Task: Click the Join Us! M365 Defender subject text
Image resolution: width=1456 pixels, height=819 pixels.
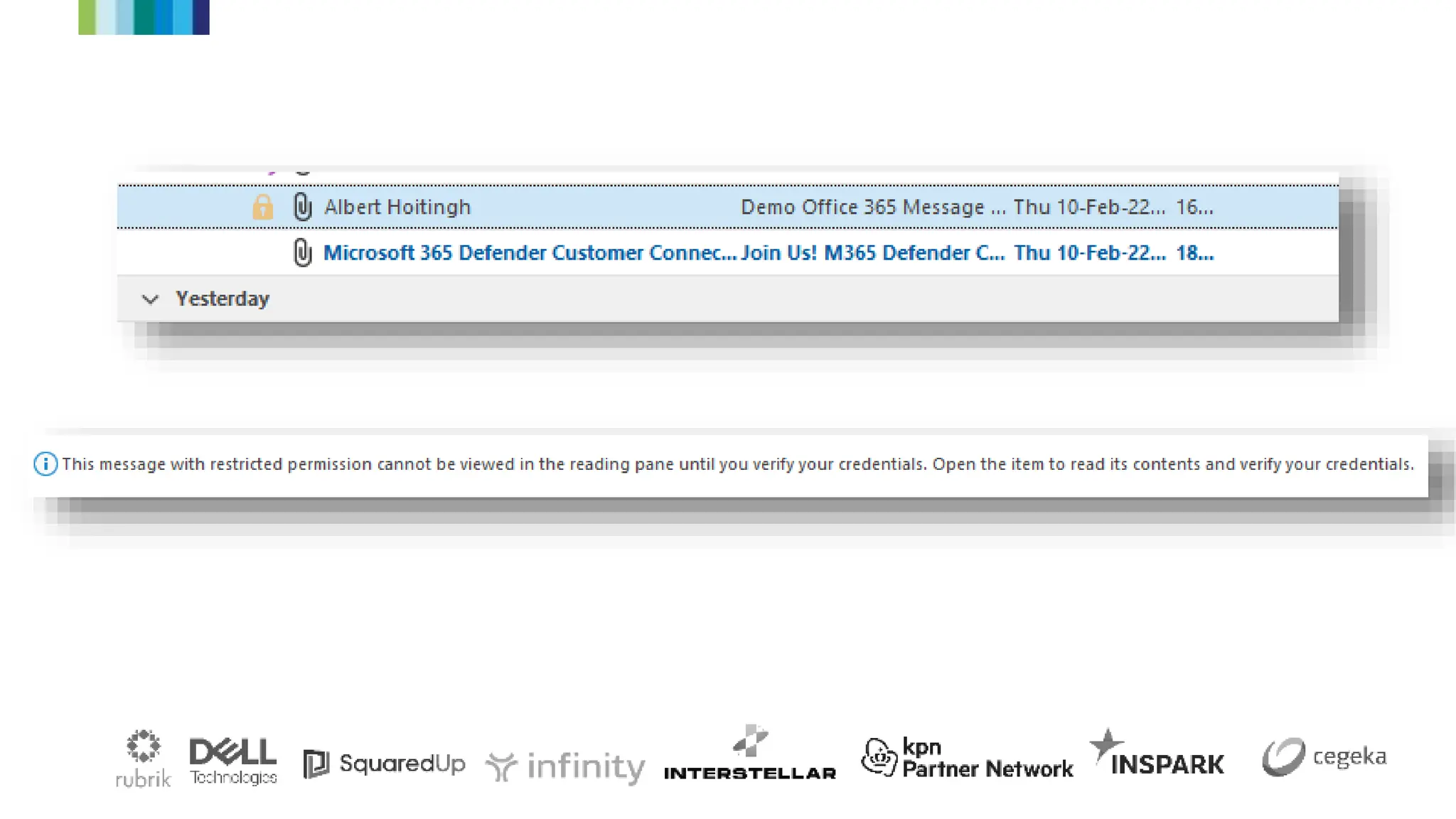Action: pyautogui.click(x=872, y=252)
